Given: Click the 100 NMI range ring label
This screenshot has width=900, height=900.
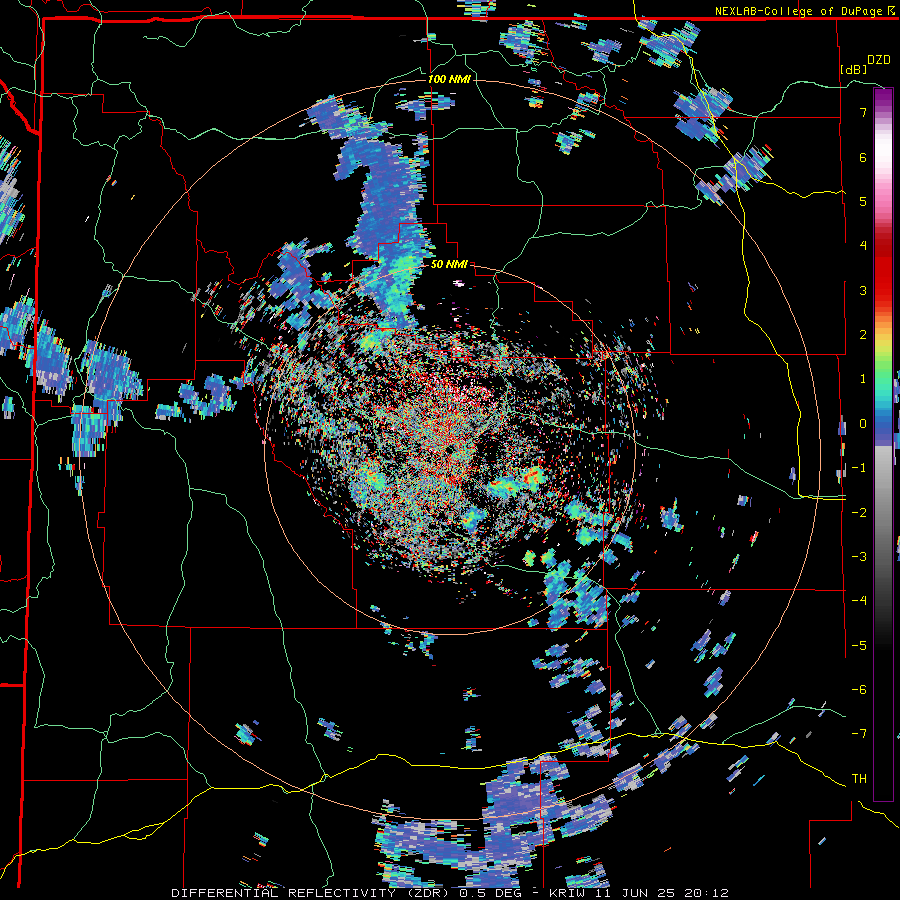Looking at the screenshot, I should pos(449,79).
